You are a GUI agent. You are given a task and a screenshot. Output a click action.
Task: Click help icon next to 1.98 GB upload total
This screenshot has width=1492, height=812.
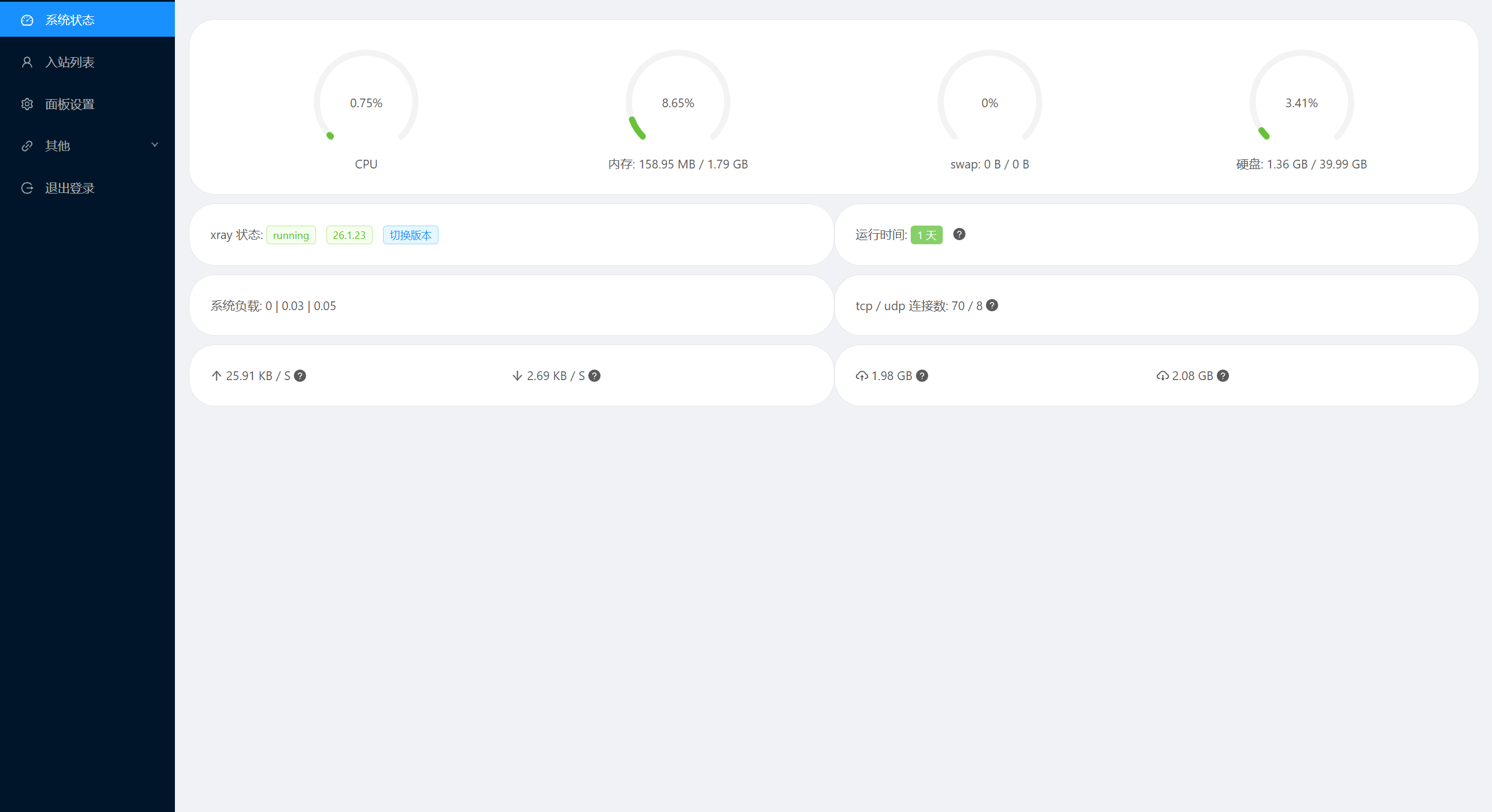922,376
